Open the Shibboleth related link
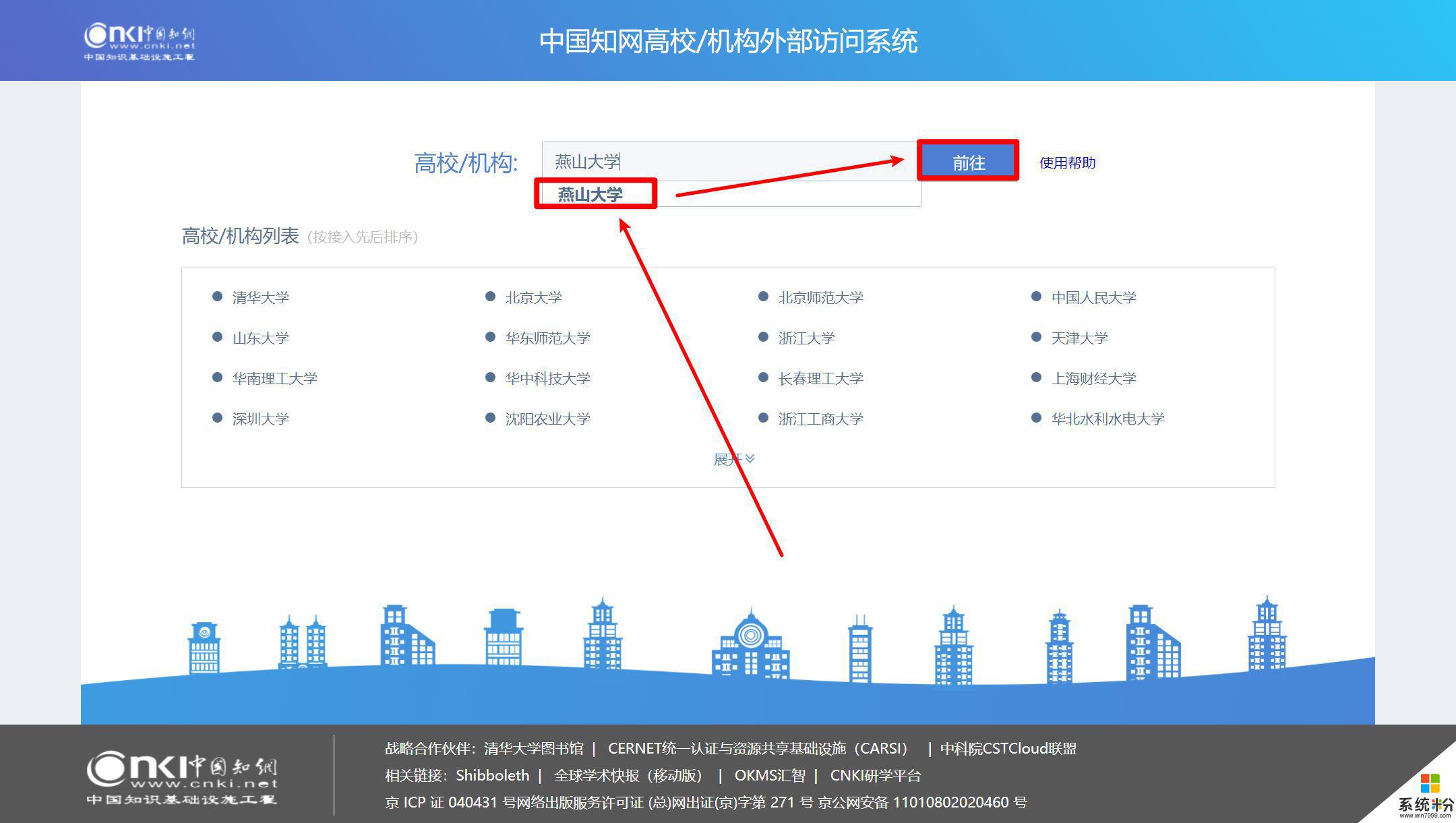Image resolution: width=1456 pixels, height=823 pixels. (x=492, y=775)
